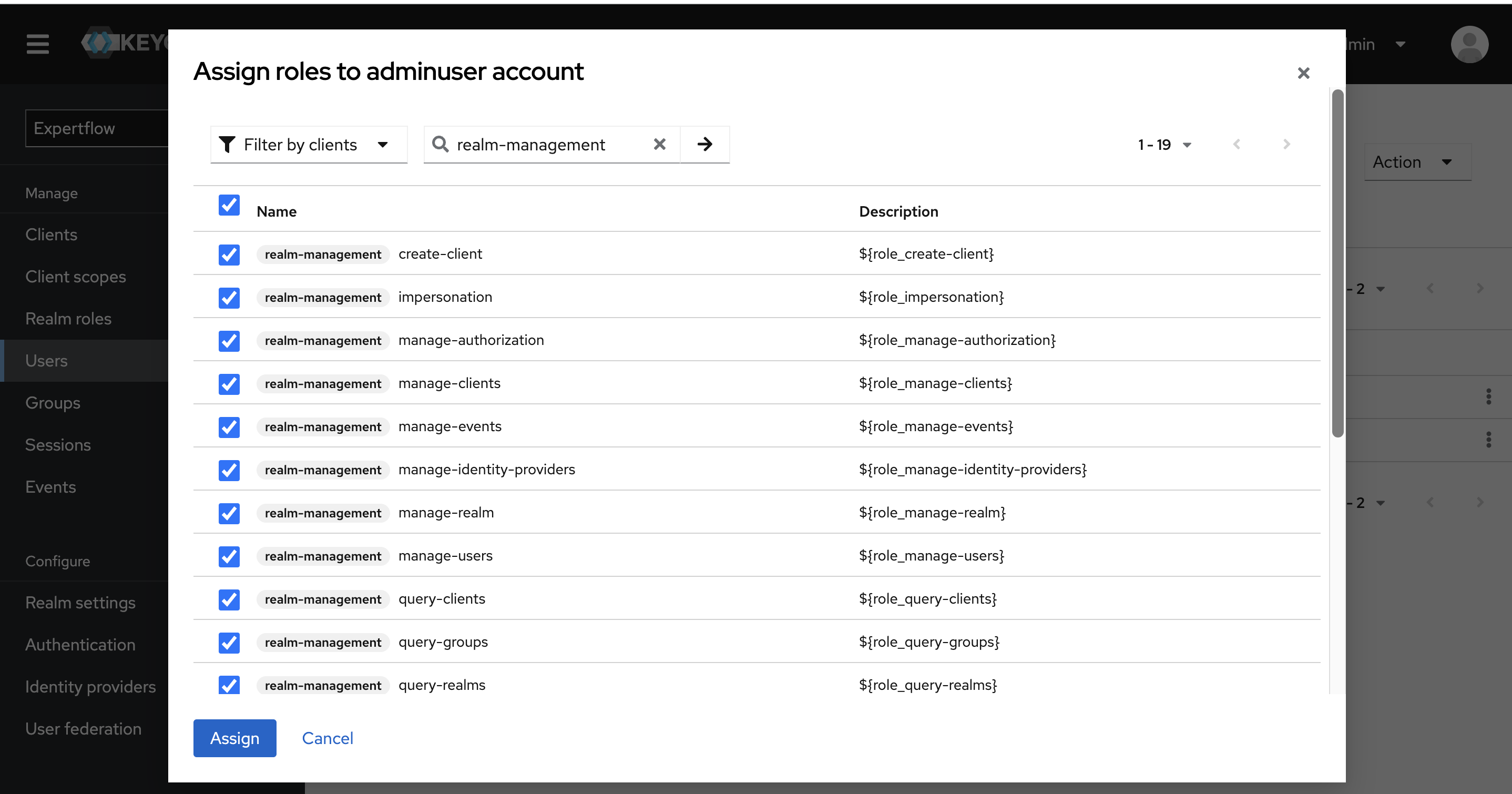Viewport: 1512px width, 794px height.
Task: Open the Authentication section
Action: pyautogui.click(x=80, y=644)
